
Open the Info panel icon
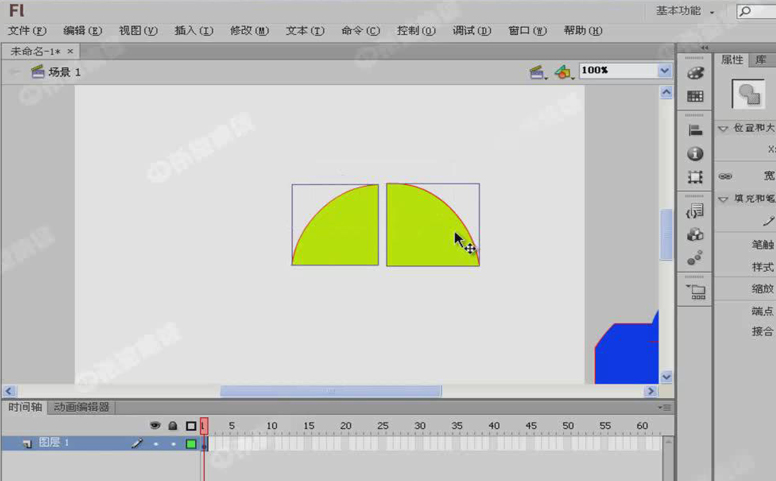tap(695, 154)
